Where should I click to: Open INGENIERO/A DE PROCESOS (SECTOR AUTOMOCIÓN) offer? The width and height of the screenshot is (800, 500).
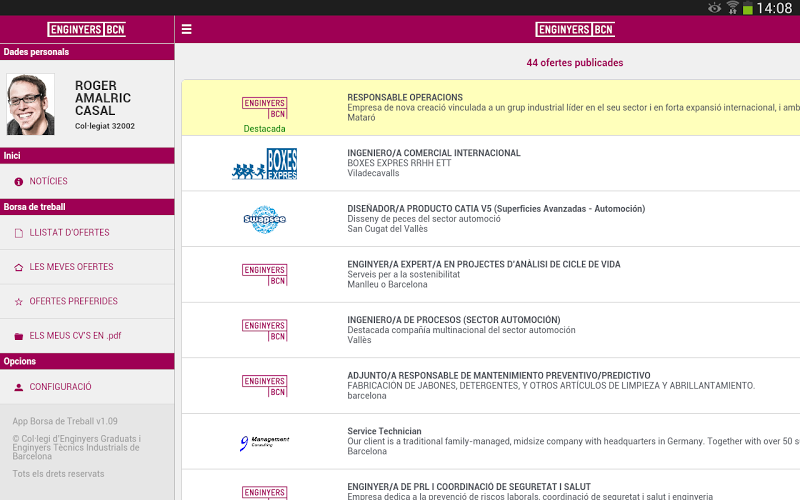click(x=491, y=330)
